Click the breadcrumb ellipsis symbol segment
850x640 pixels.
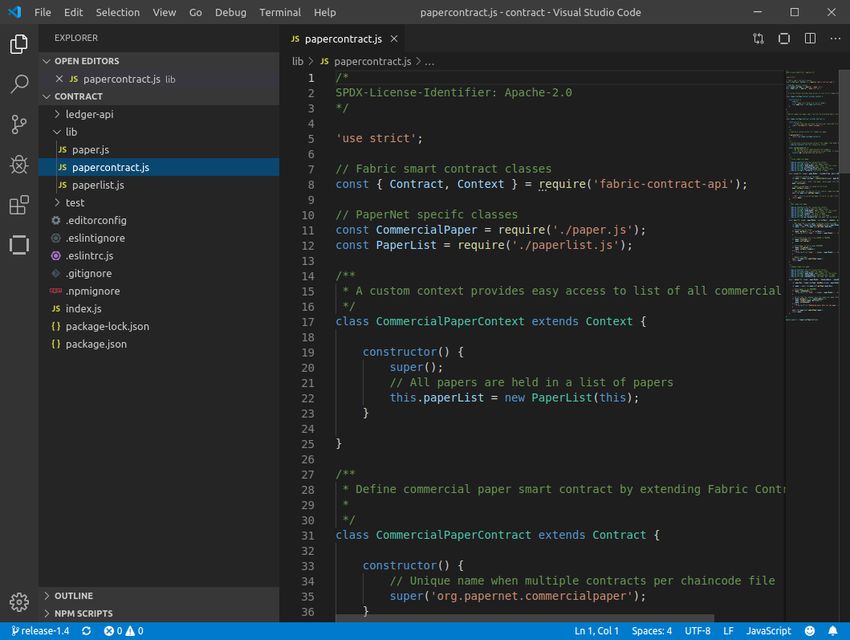pos(429,61)
